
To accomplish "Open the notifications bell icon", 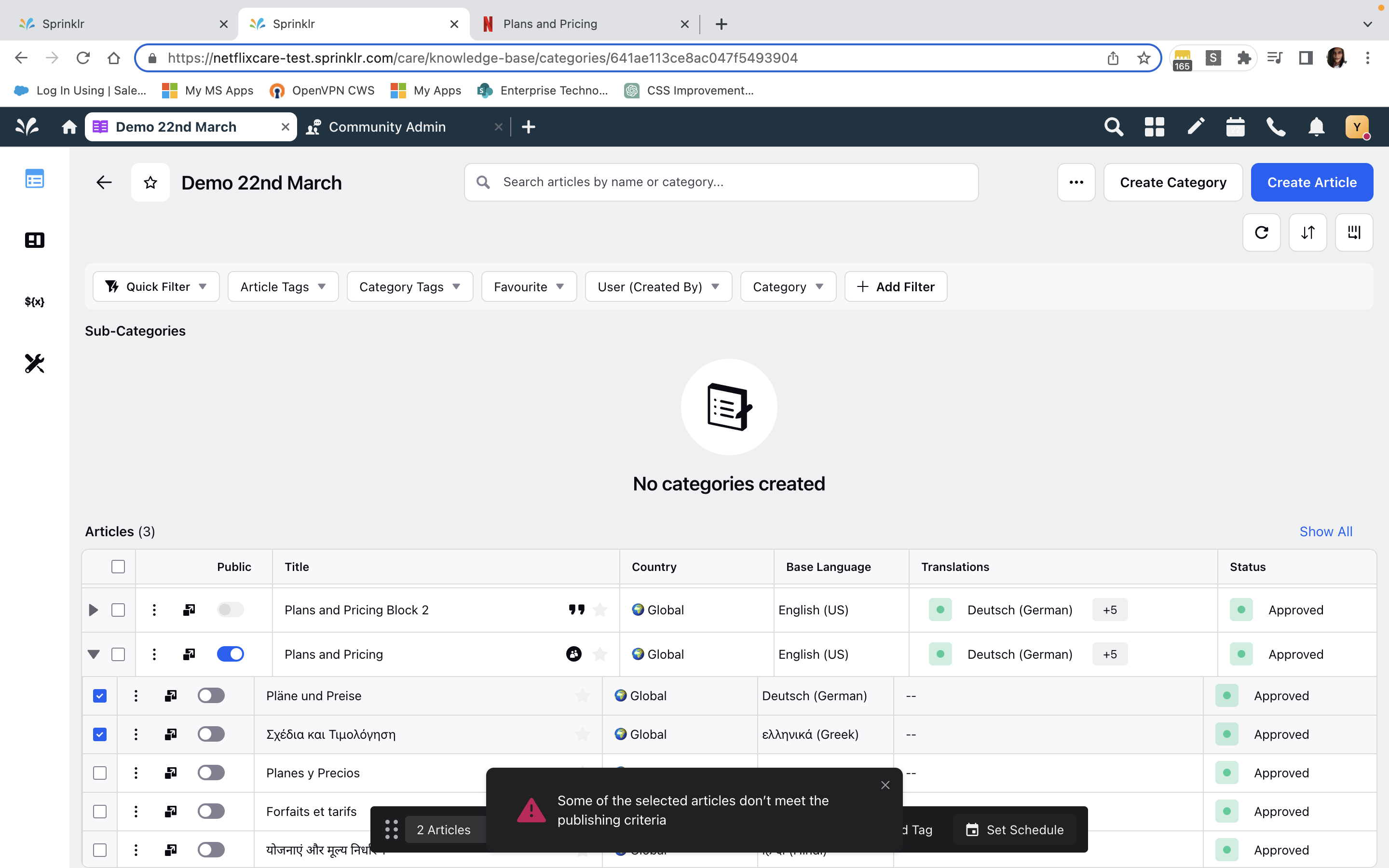I will pyautogui.click(x=1316, y=127).
